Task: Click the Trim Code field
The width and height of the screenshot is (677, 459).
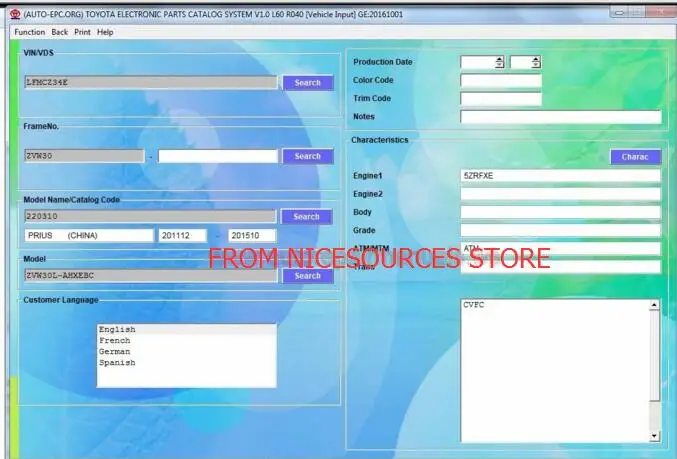Action: click(501, 98)
